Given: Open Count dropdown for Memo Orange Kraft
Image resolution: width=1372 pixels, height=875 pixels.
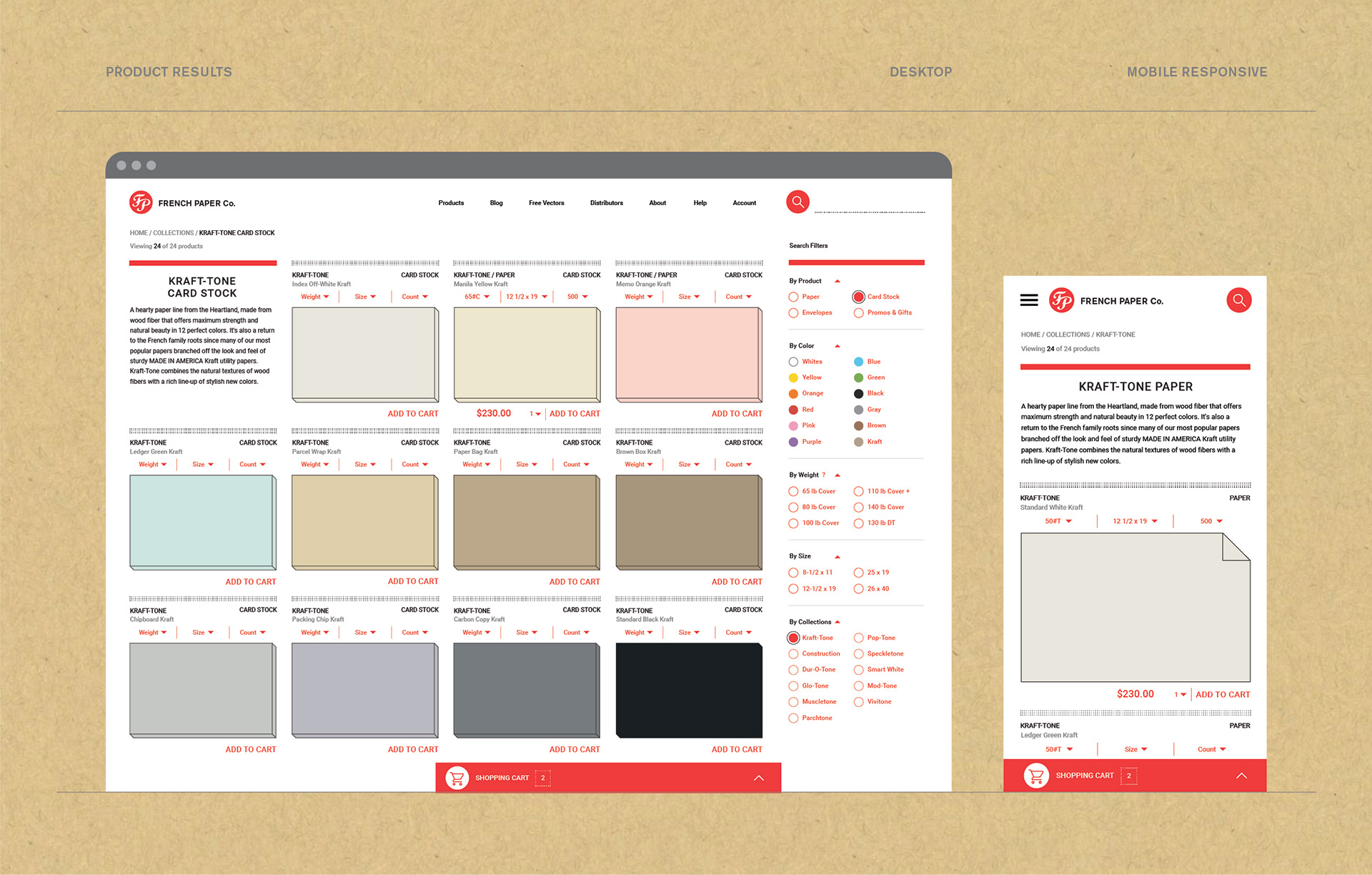Looking at the screenshot, I should click(738, 297).
